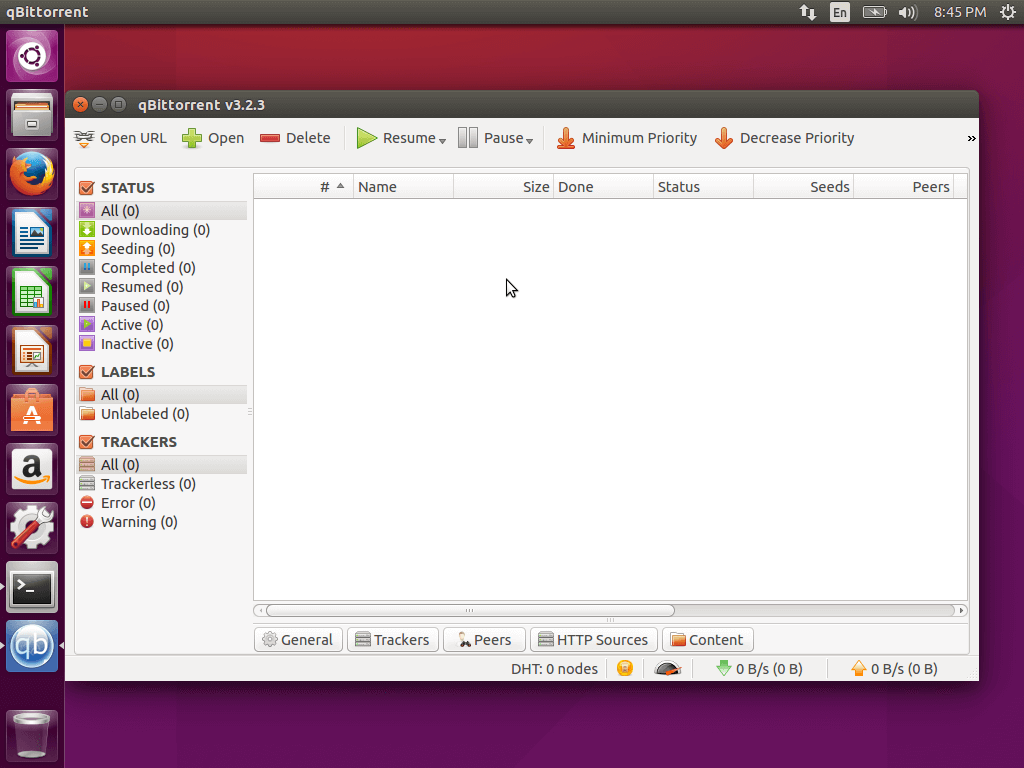This screenshot has width=1024, height=768.
Task: Click the red Delete toolbar icon
Action: click(270, 138)
